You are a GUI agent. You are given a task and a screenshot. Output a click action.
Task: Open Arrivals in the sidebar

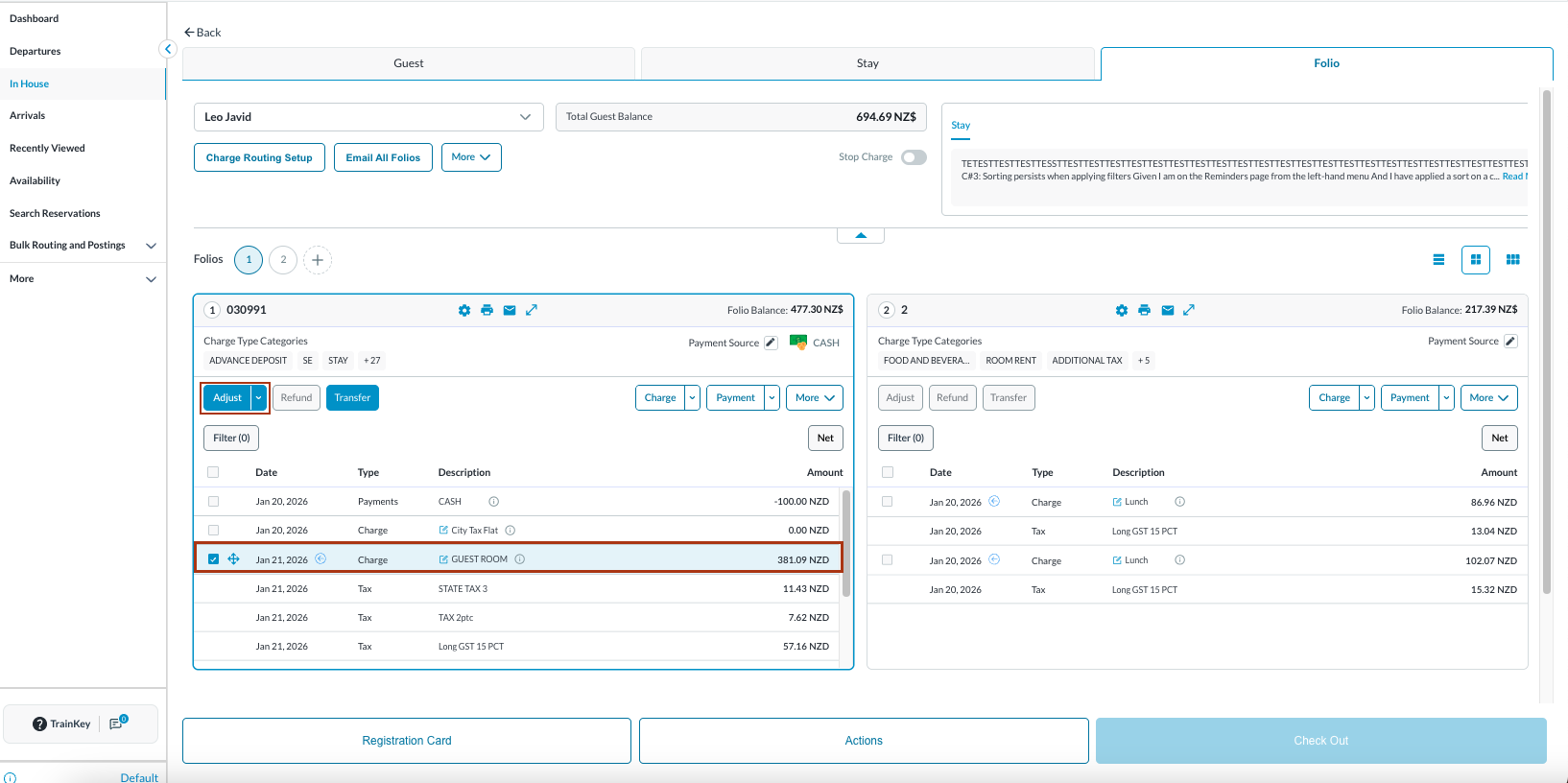point(28,116)
